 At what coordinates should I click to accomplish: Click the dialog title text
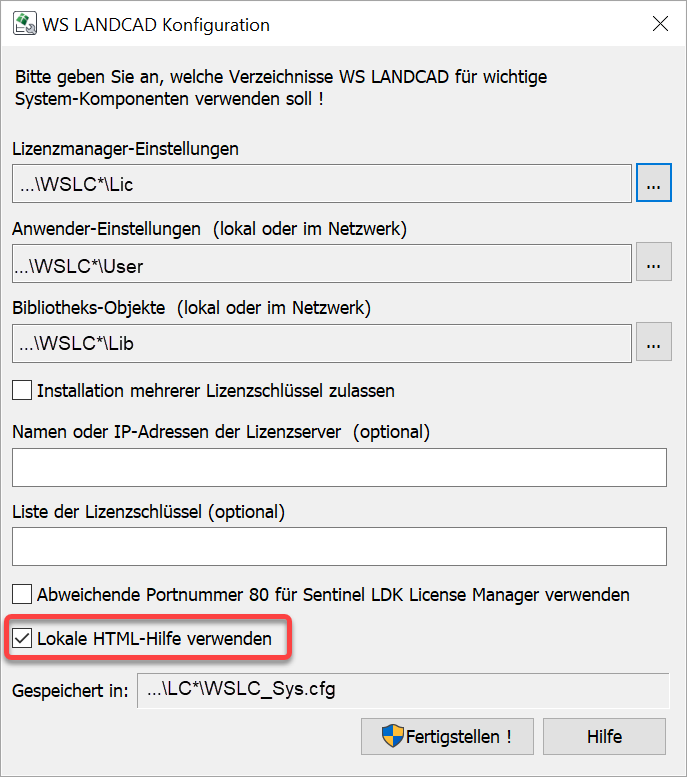pyautogui.click(x=156, y=24)
